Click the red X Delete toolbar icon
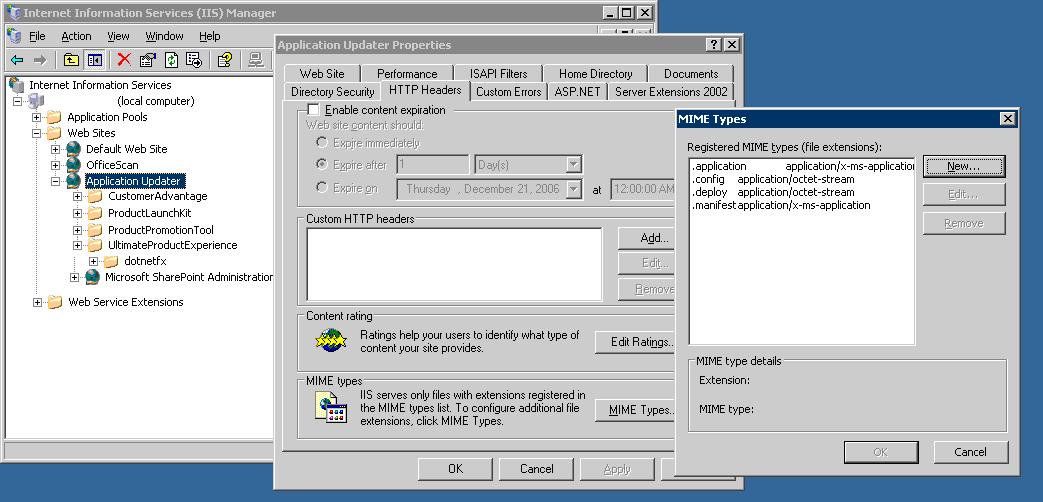This screenshot has height=502, width=1043. point(124,60)
